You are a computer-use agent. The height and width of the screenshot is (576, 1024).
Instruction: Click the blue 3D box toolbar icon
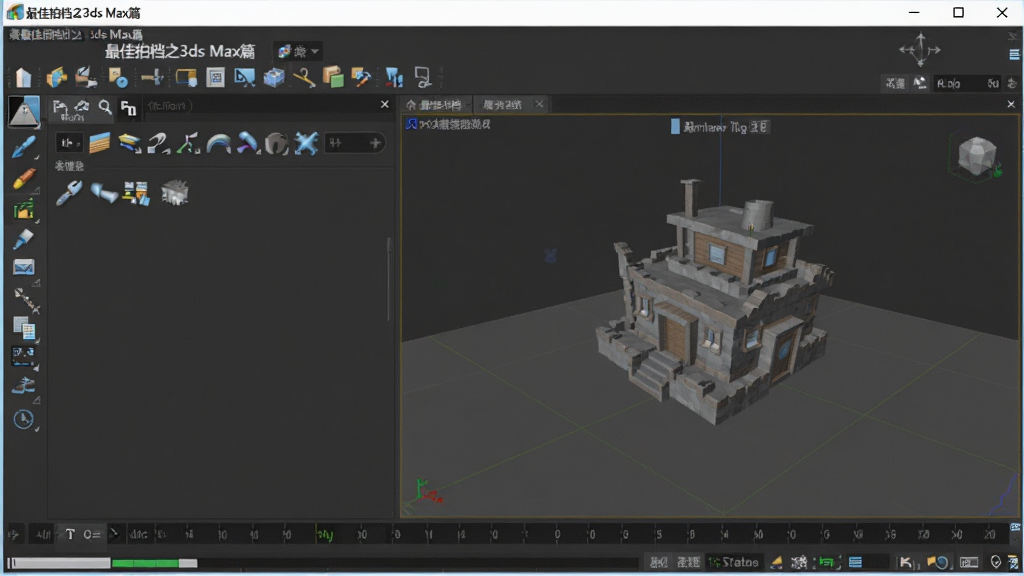click(x=274, y=78)
